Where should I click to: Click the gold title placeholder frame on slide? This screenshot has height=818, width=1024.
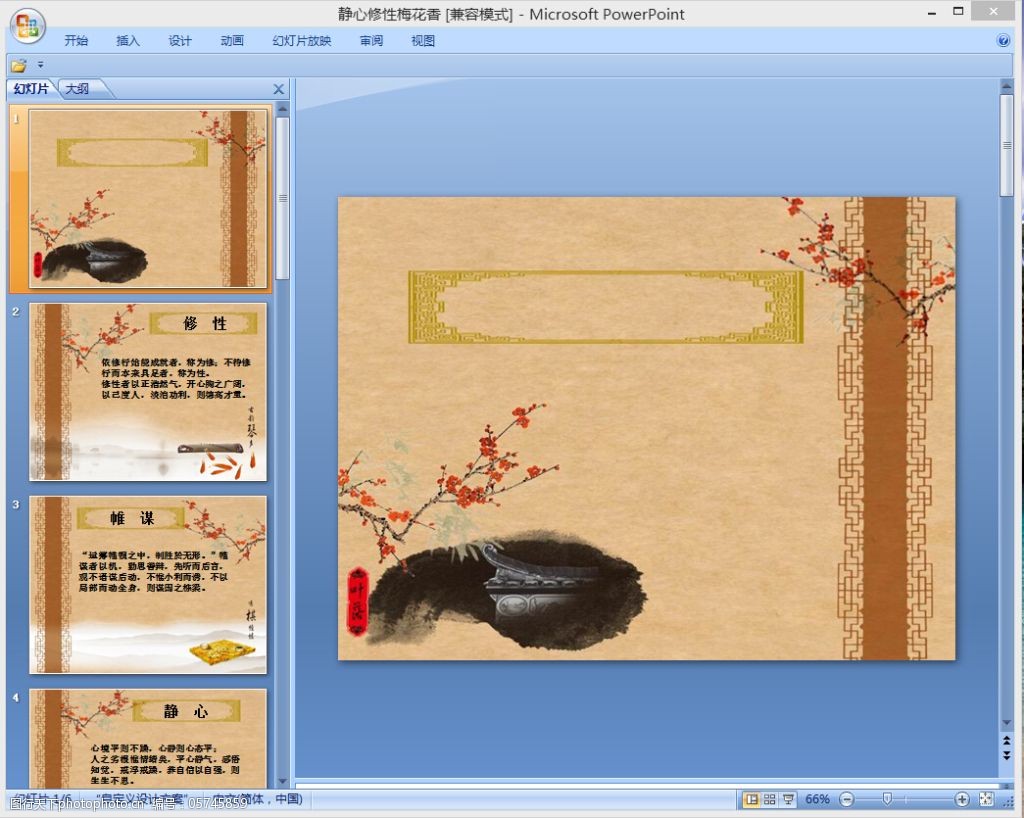point(605,307)
